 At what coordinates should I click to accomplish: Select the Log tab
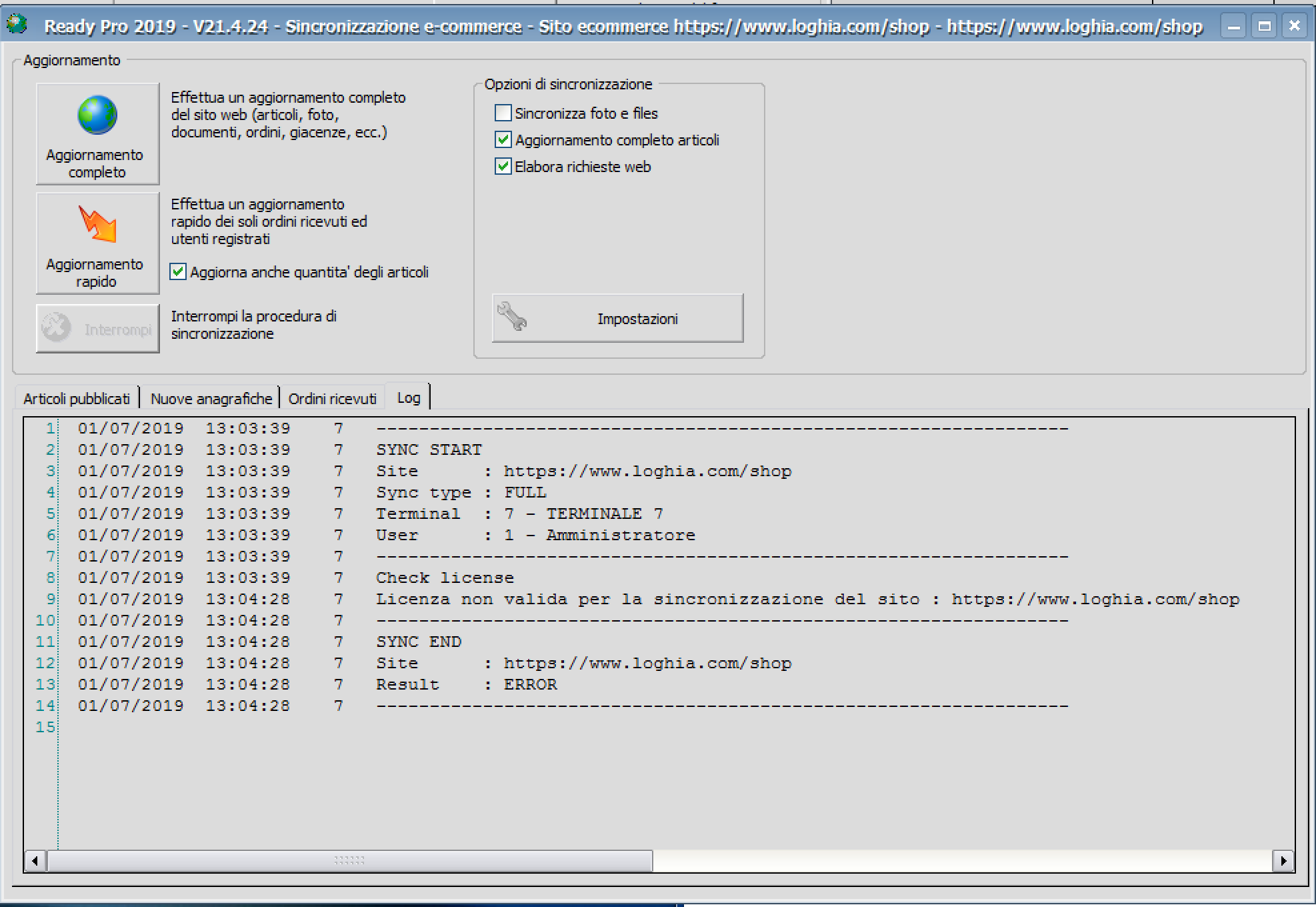(x=408, y=398)
